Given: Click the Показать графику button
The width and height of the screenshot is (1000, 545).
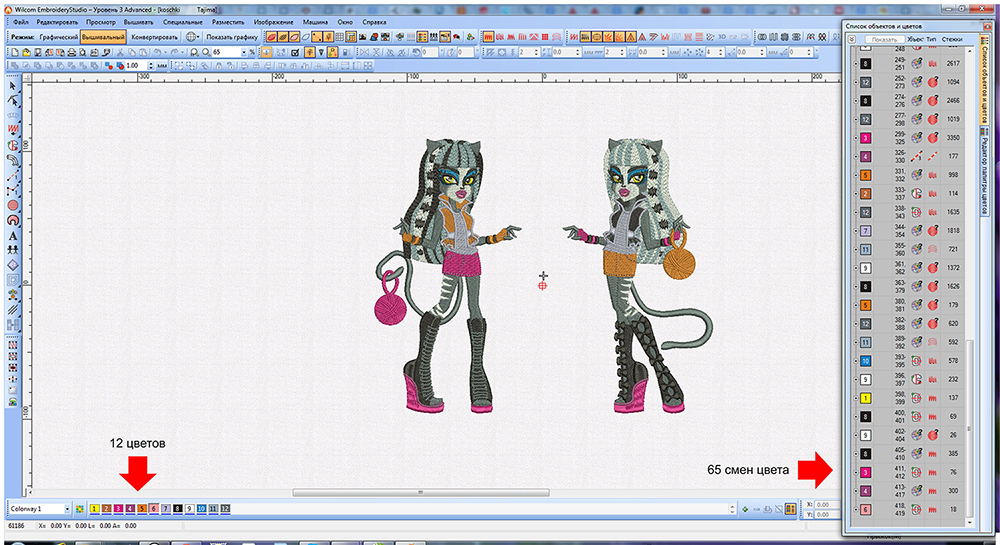Looking at the screenshot, I should 232,36.
